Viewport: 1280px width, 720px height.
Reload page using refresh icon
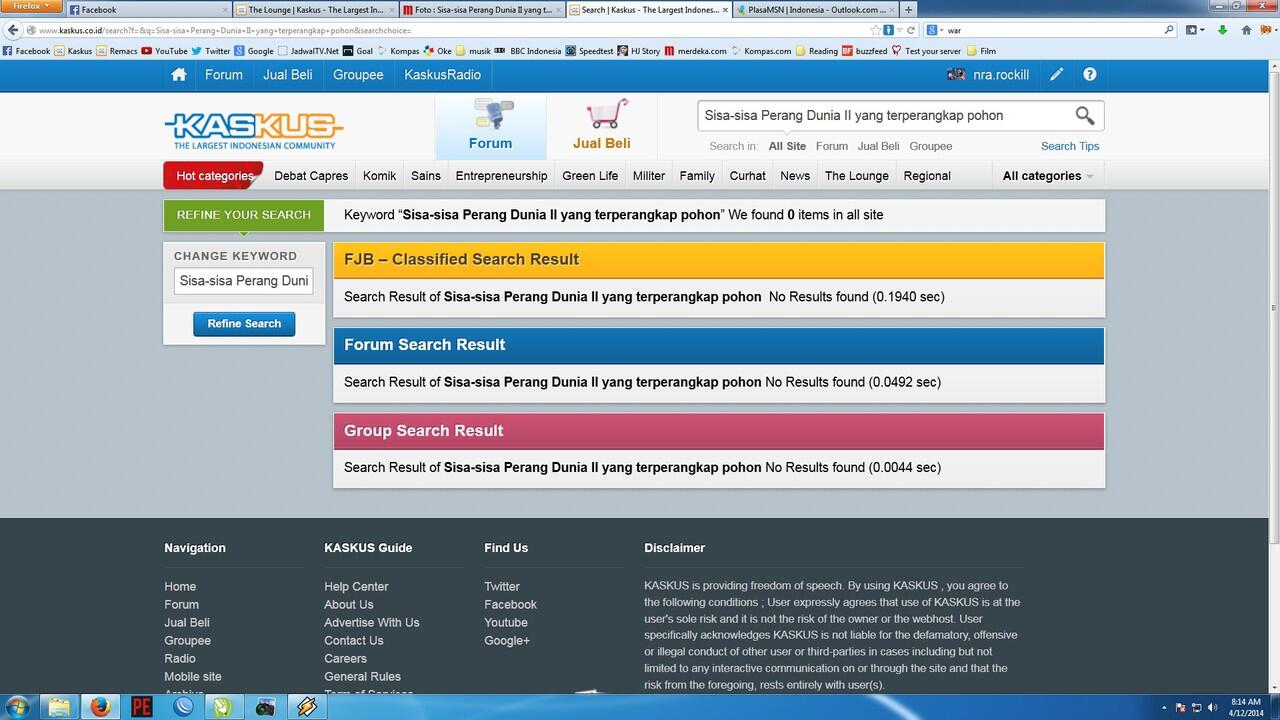pyautogui.click(x=910, y=30)
